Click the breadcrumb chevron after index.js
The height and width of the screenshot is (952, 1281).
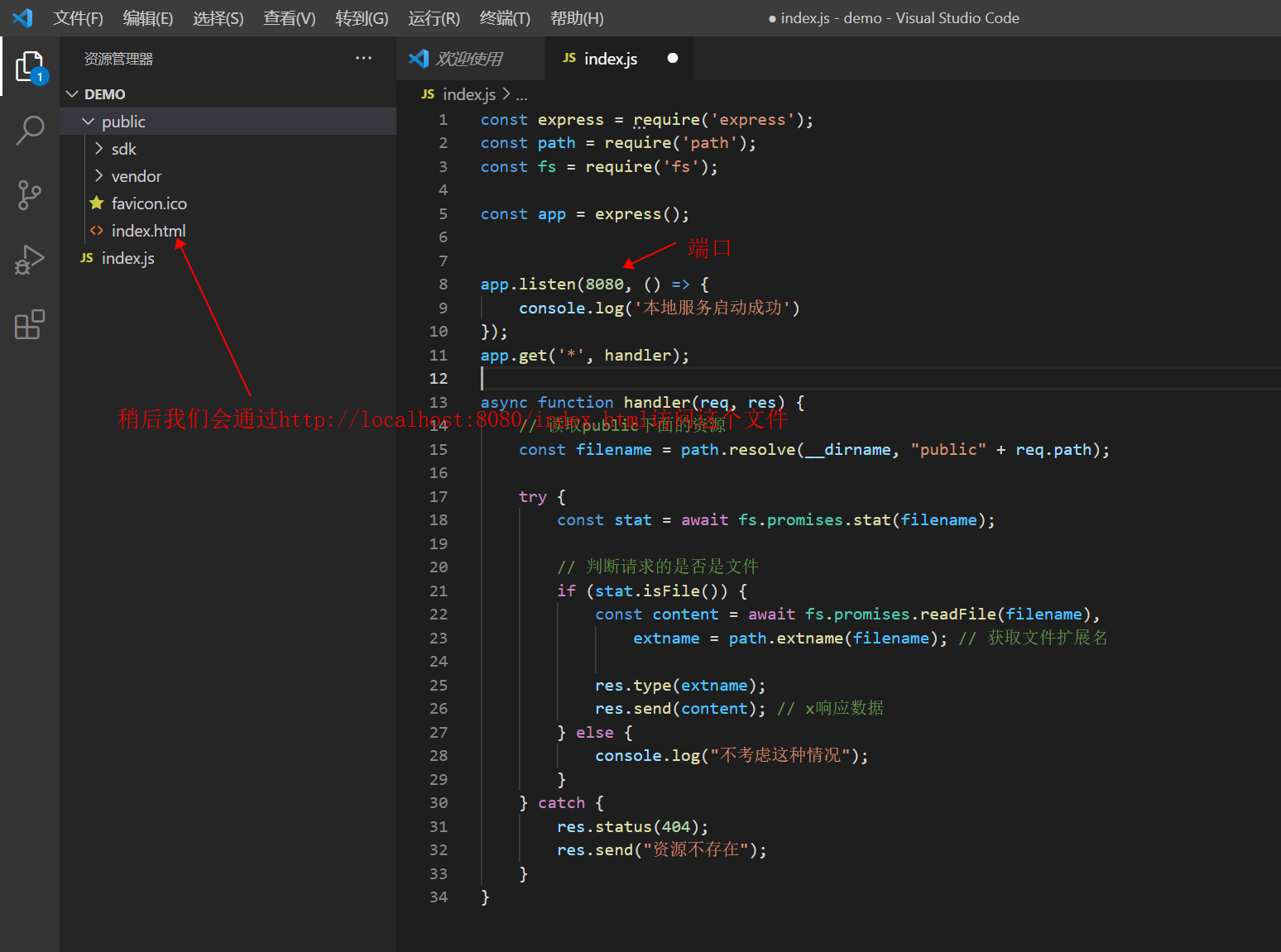pos(506,94)
